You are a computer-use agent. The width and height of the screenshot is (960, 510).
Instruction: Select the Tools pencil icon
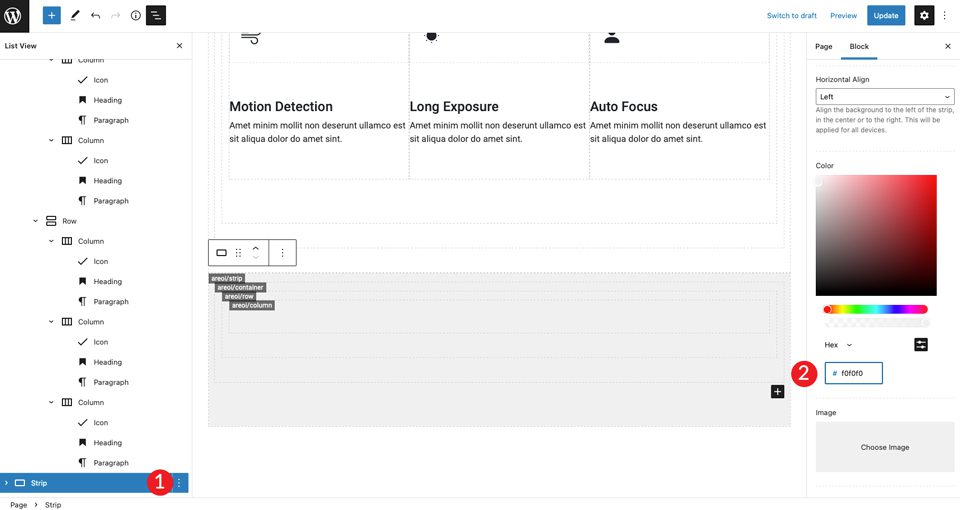(x=75, y=16)
